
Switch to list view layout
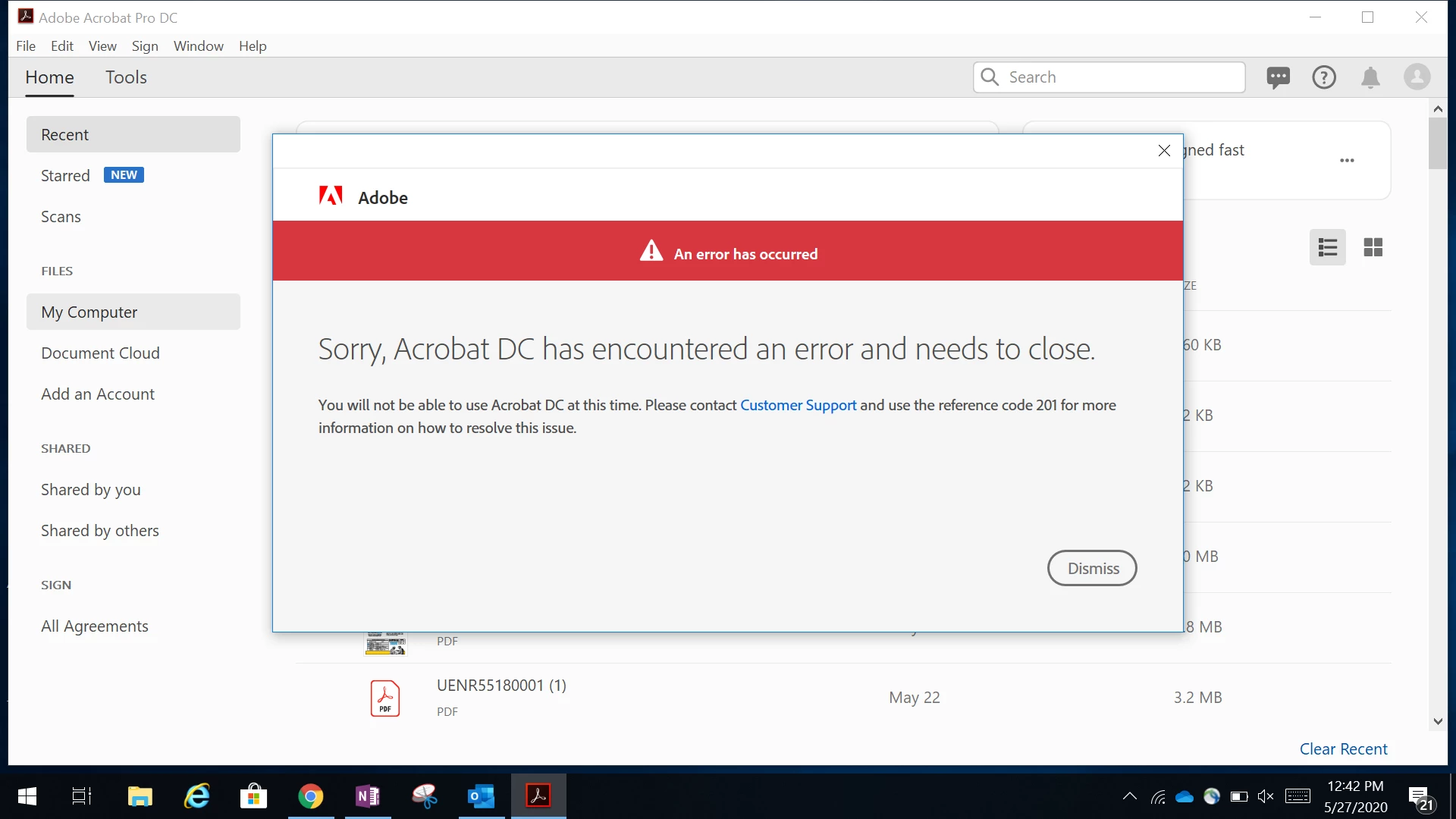pos(1327,247)
